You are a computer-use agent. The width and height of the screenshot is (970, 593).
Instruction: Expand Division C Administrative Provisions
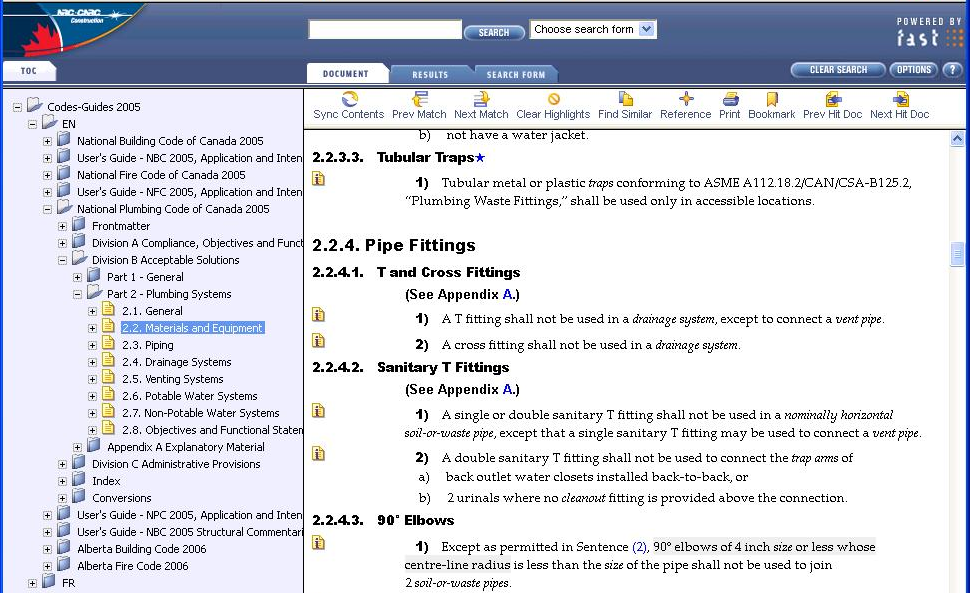coord(62,464)
